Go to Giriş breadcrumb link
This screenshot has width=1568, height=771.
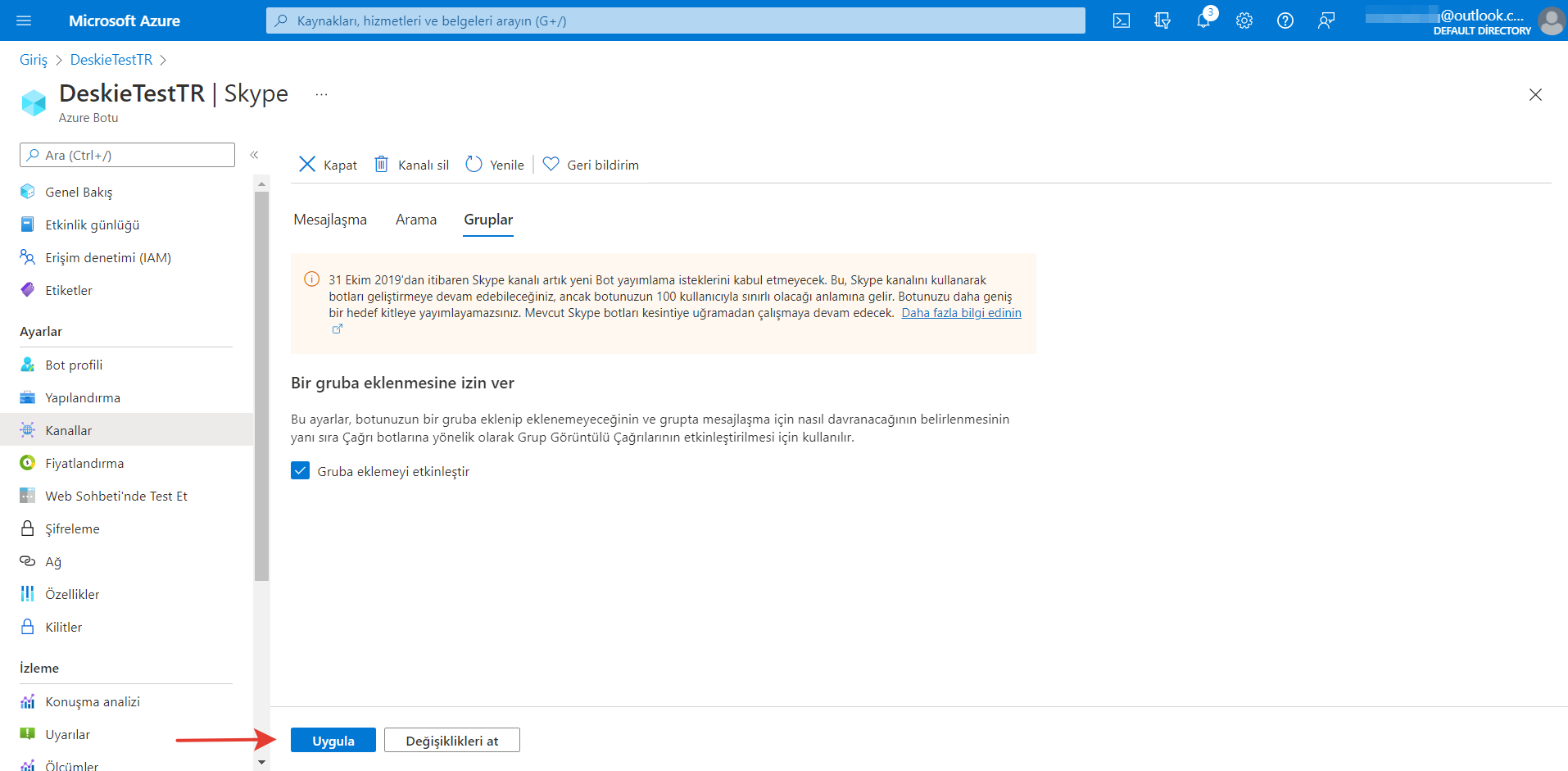(x=34, y=60)
